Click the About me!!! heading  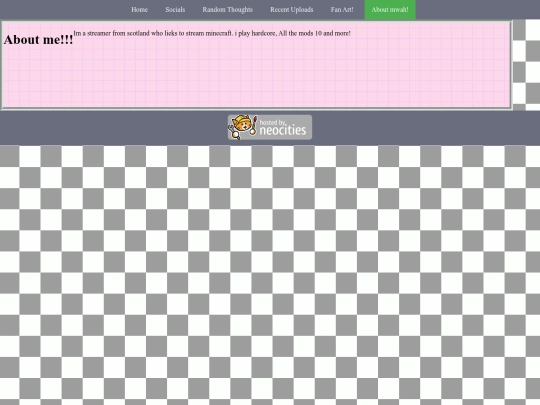38,40
